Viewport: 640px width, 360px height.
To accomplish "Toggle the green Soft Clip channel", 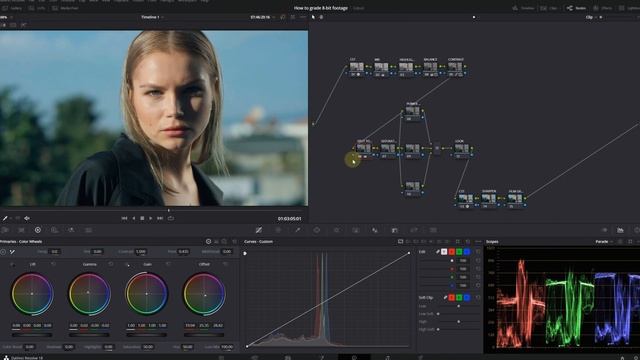I will (459, 298).
